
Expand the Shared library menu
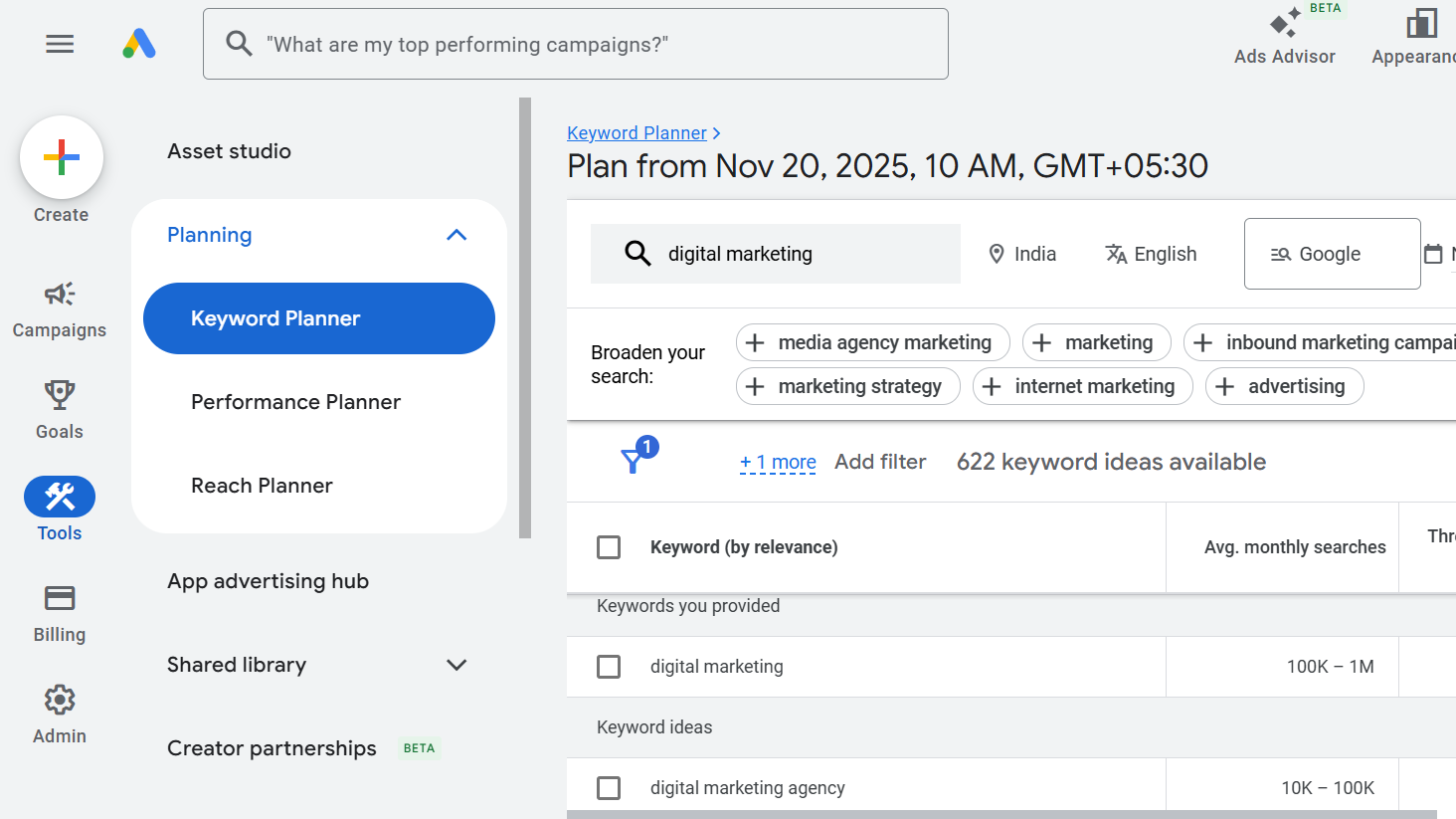coord(456,665)
